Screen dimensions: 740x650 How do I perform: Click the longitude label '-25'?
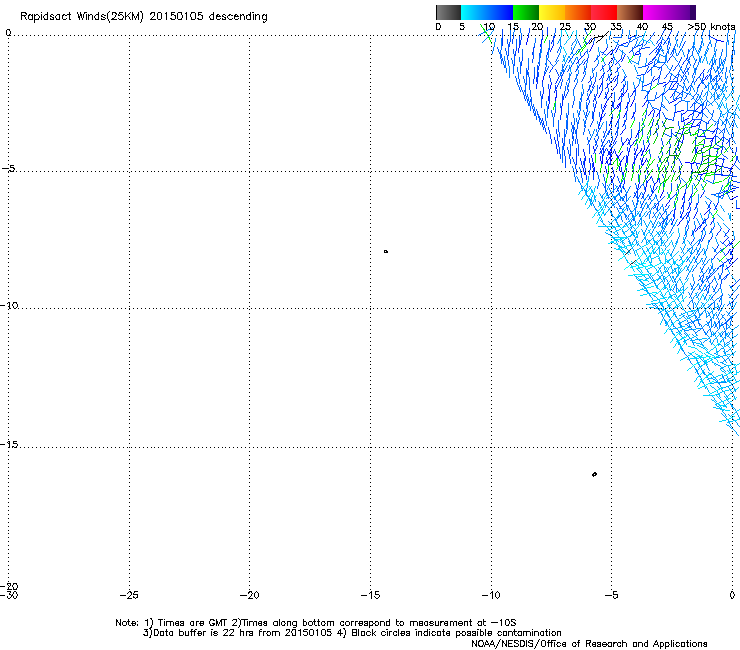point(129,595)
